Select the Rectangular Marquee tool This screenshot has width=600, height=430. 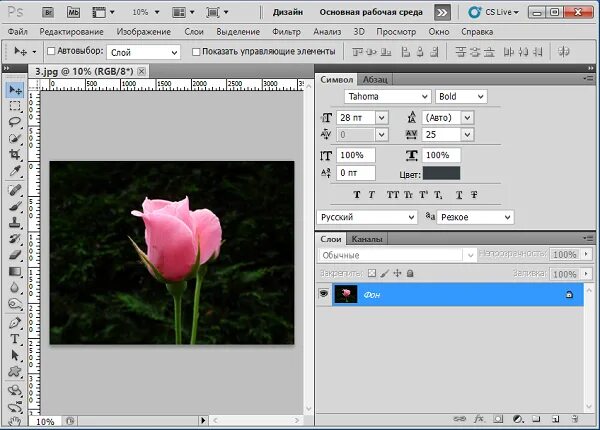tap(15, 106)
